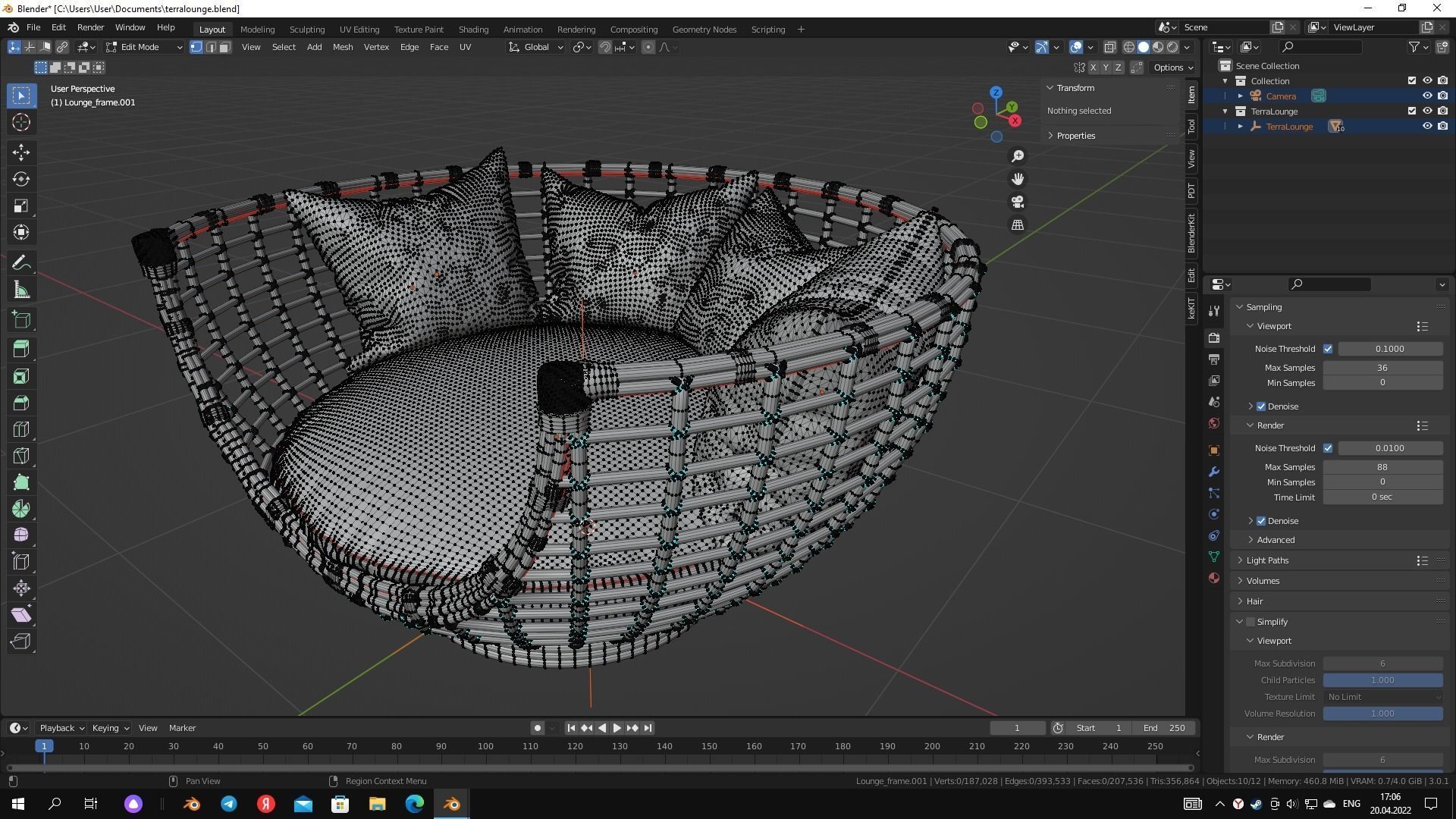Click the camera view navigation icon
This screenshot has height=819, width=1456.
[x=1018, y=202]
